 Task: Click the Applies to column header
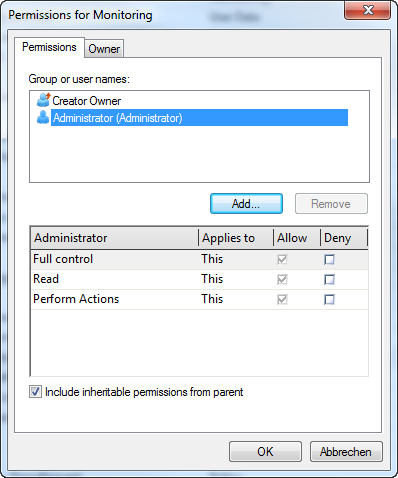(236, 238)
